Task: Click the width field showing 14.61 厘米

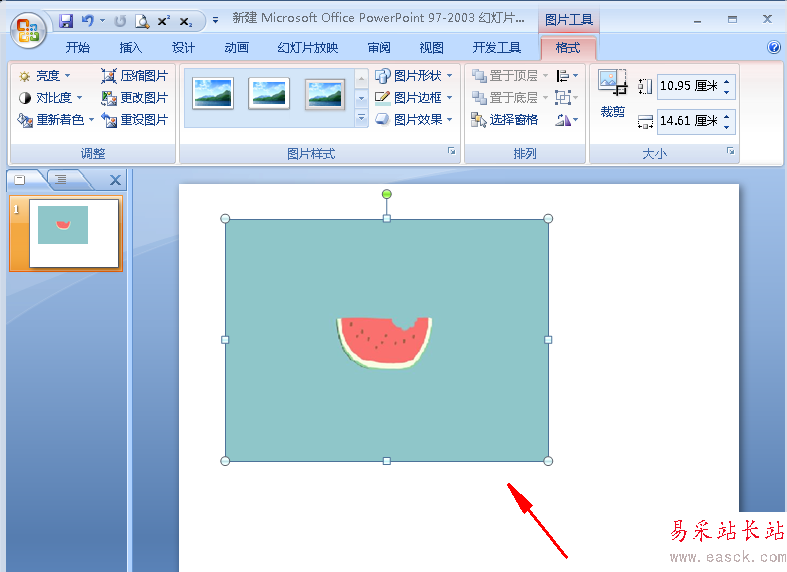Action: coord(689,121)
